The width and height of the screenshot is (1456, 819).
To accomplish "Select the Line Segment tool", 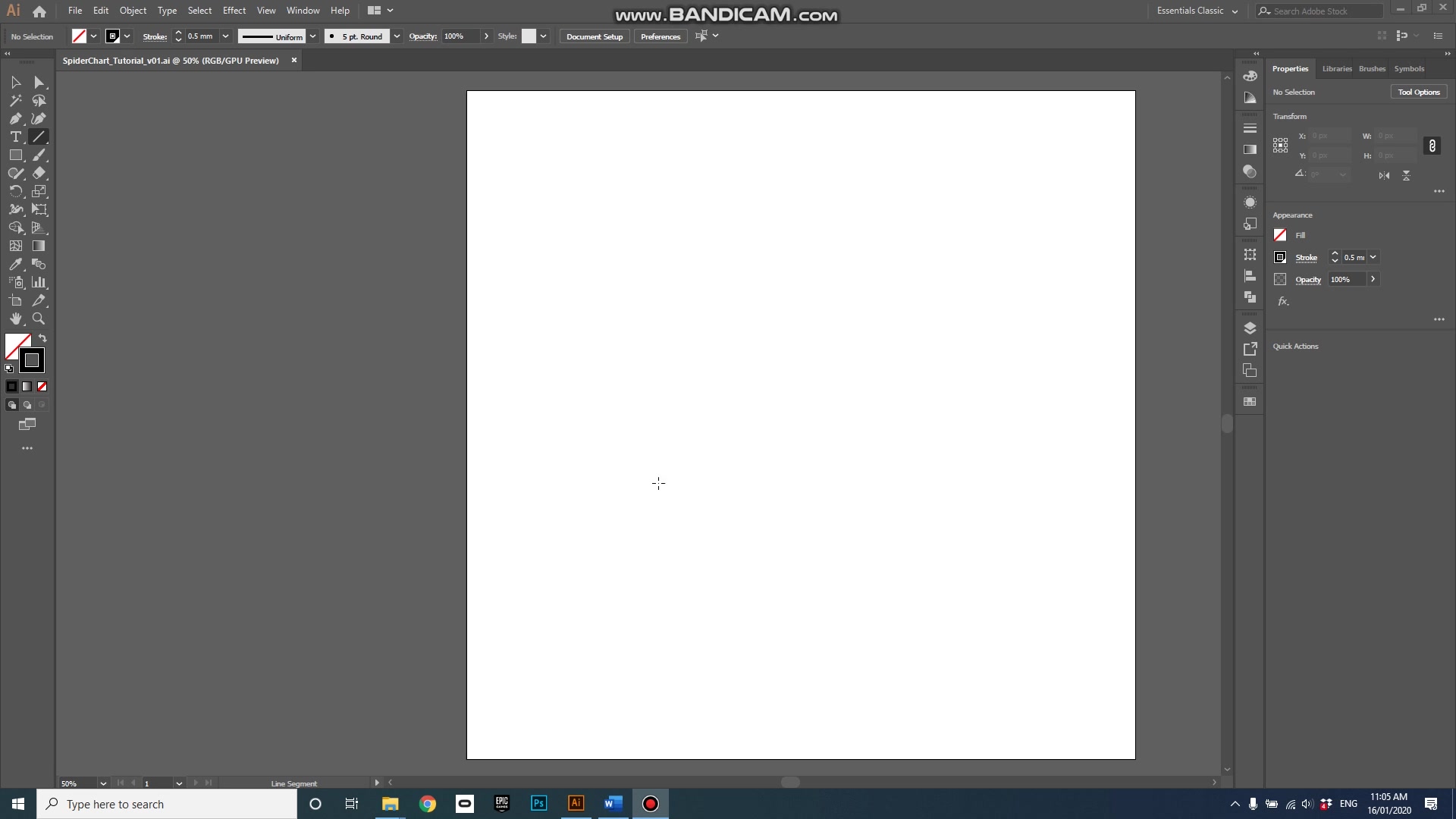I will 39,136.
